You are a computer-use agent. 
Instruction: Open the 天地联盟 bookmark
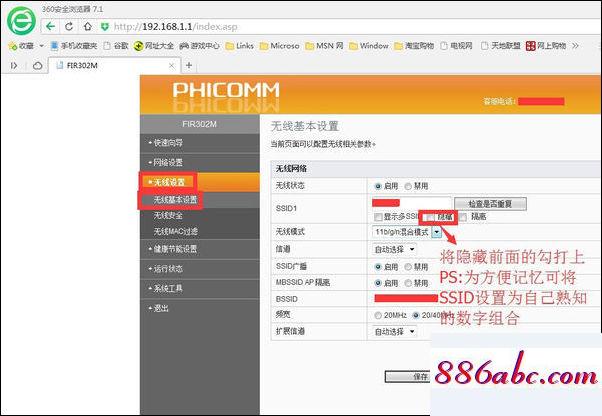[x=501, y=46]
